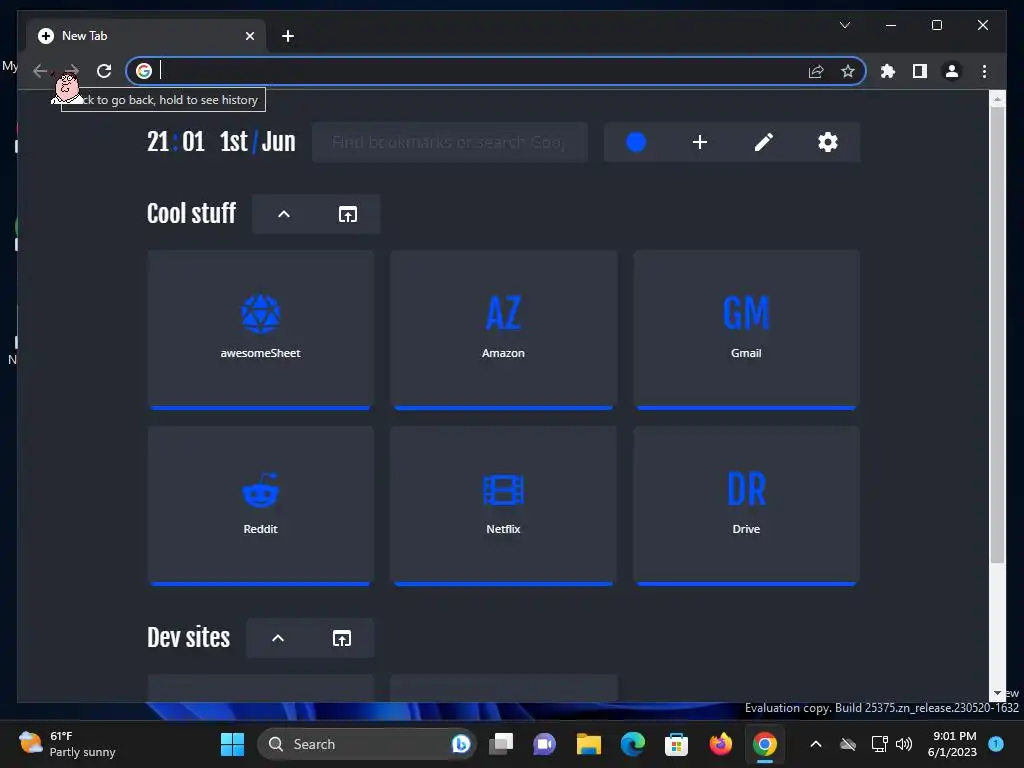Image resolution: width=1024 pixels, height=768 pixels.
Task: Open the Chat app from taskbar
Action: tap(544, 744)
